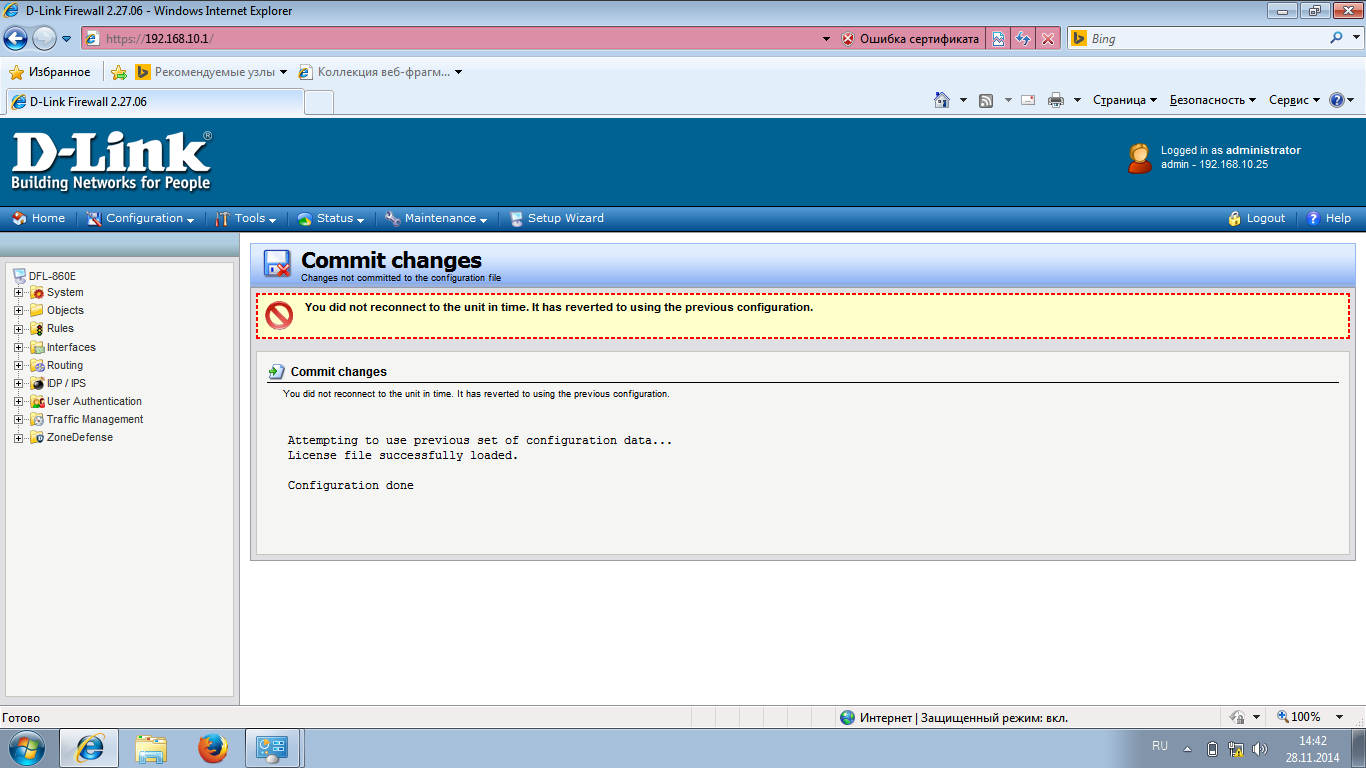The width and height of the screenshot is (1366, 768).
Task: Select the D-Link Firewall 2.27.06 tab
Action: 154,102
